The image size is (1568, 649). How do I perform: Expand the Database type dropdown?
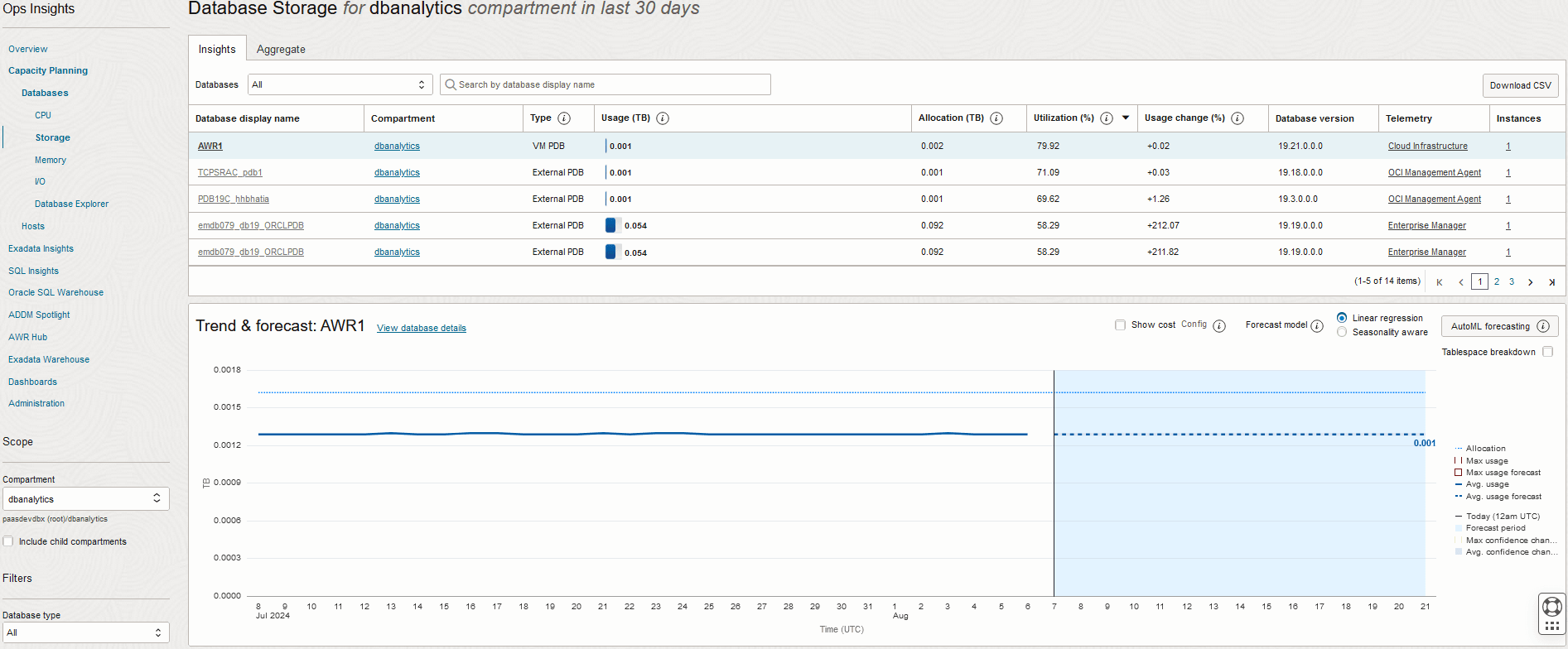click(x=85, y=632)
